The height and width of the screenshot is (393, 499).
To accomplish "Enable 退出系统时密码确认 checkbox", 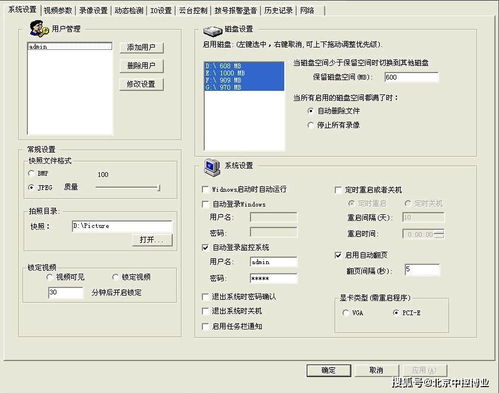I will 206,296.
